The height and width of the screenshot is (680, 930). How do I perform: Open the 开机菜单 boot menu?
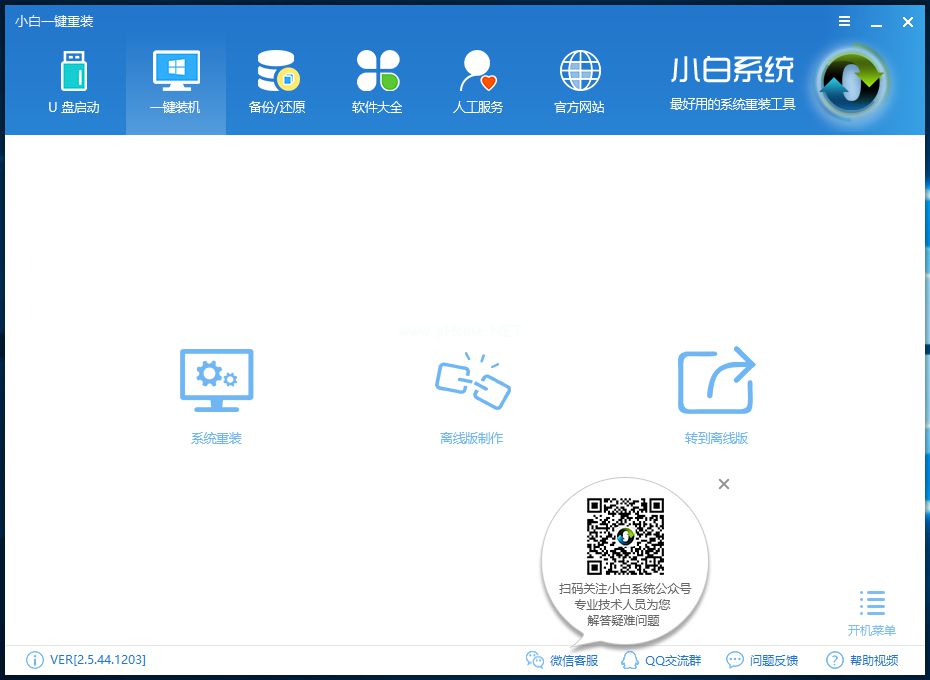coord(872,610)
